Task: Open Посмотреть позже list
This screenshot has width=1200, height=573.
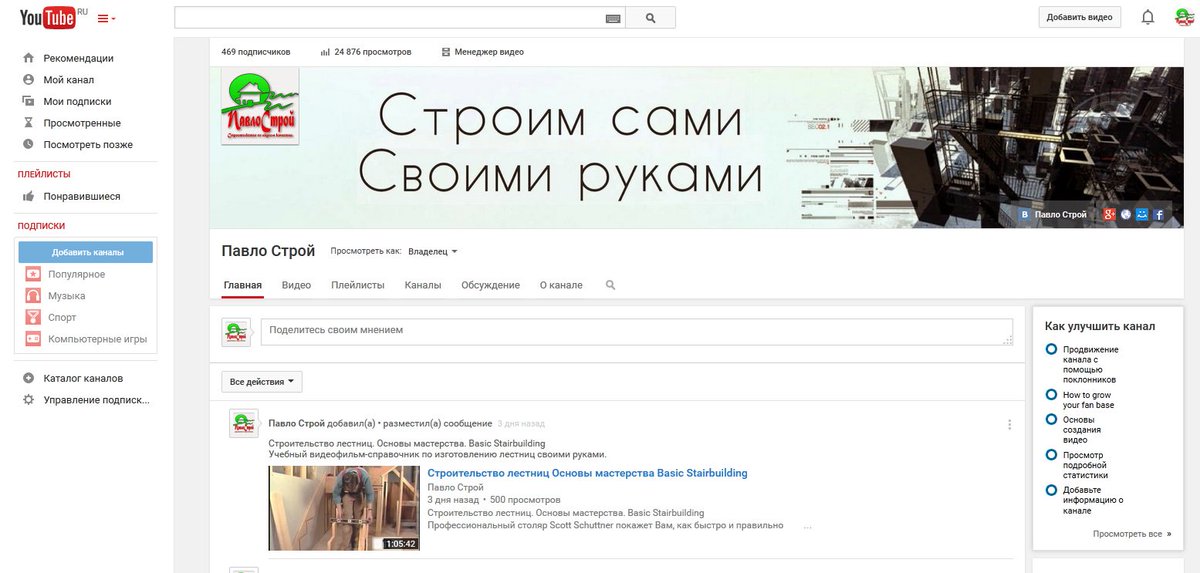Action: (88, 145)
